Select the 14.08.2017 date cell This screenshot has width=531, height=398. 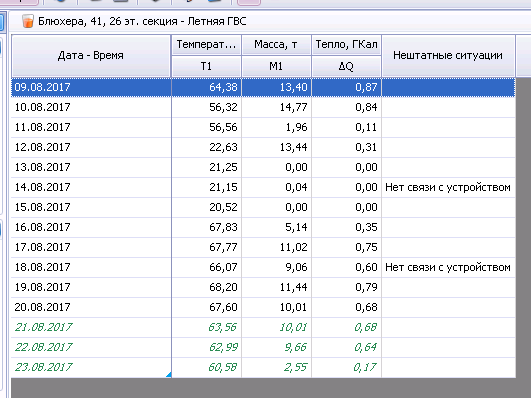(91, 187)
